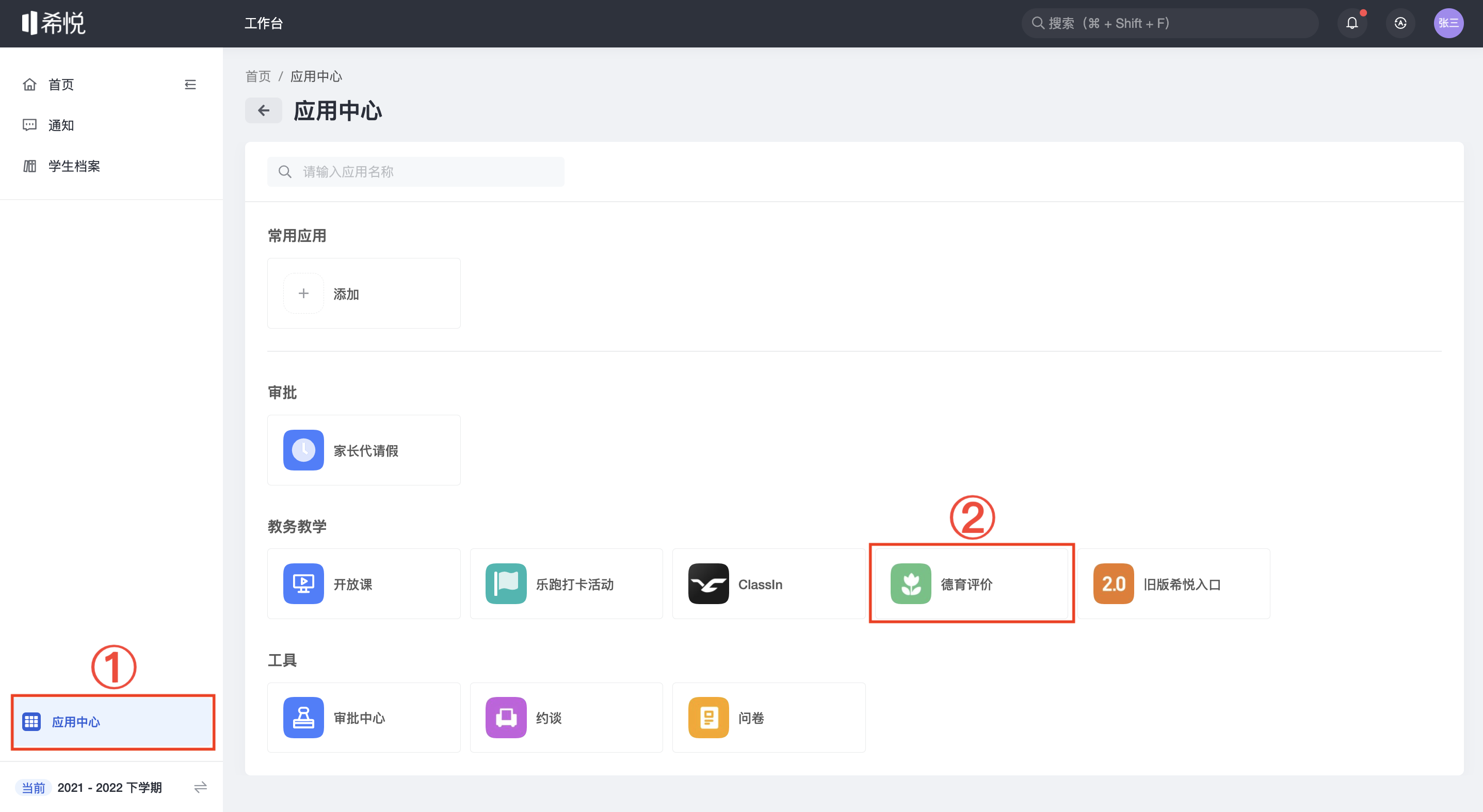Open the 德育评价 app
This screenshot has width=1483, height=812.
coord(972,583)
